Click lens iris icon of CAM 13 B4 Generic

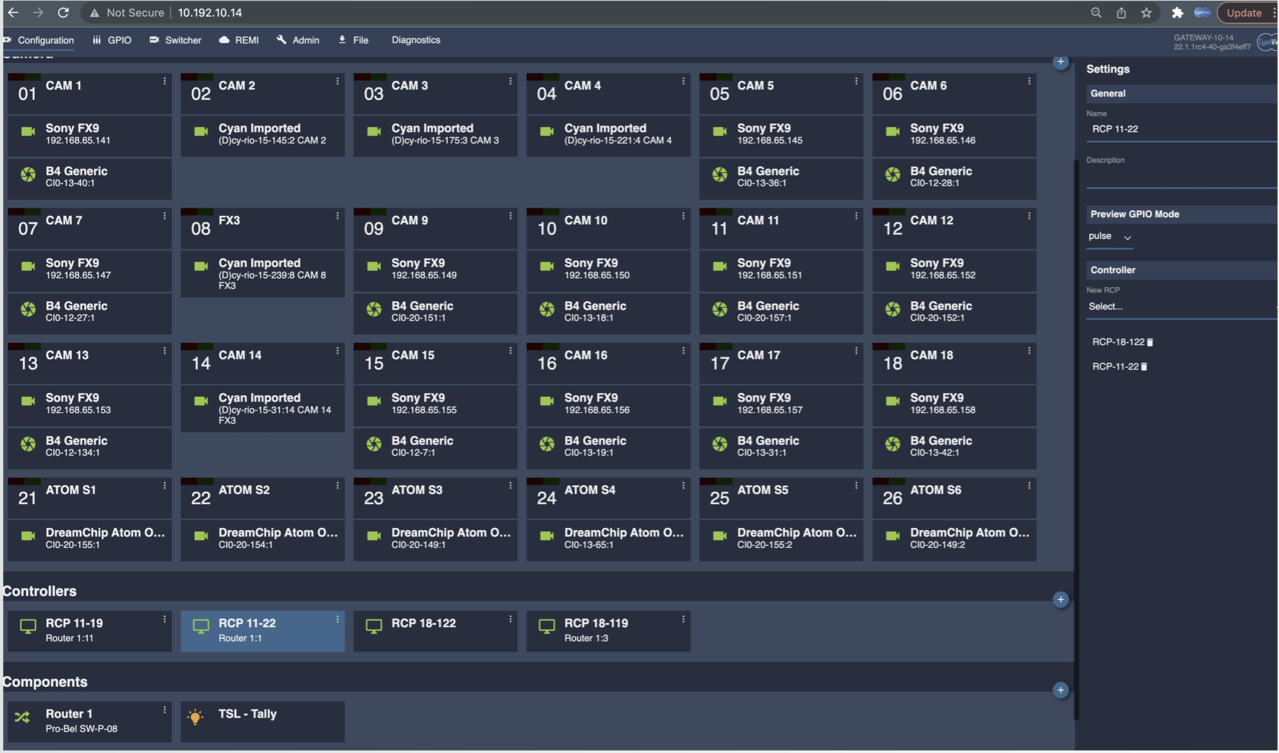click(28, 444)
